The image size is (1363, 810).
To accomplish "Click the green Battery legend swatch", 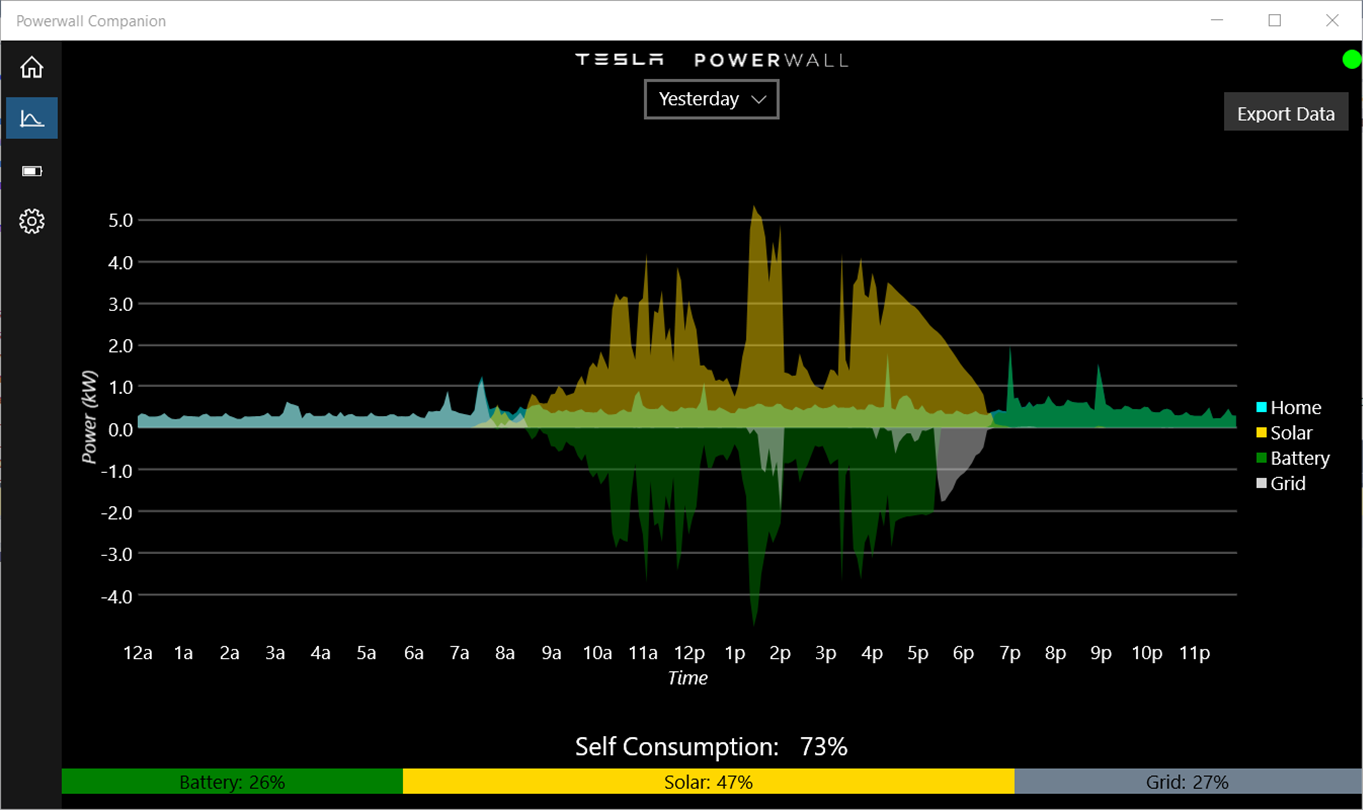I will [1262, 458].
